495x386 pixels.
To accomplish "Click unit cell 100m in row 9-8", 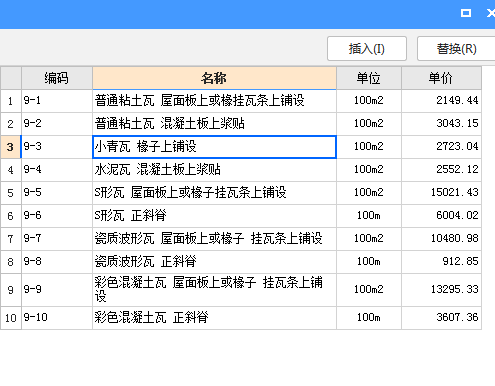I will [369, 262].
